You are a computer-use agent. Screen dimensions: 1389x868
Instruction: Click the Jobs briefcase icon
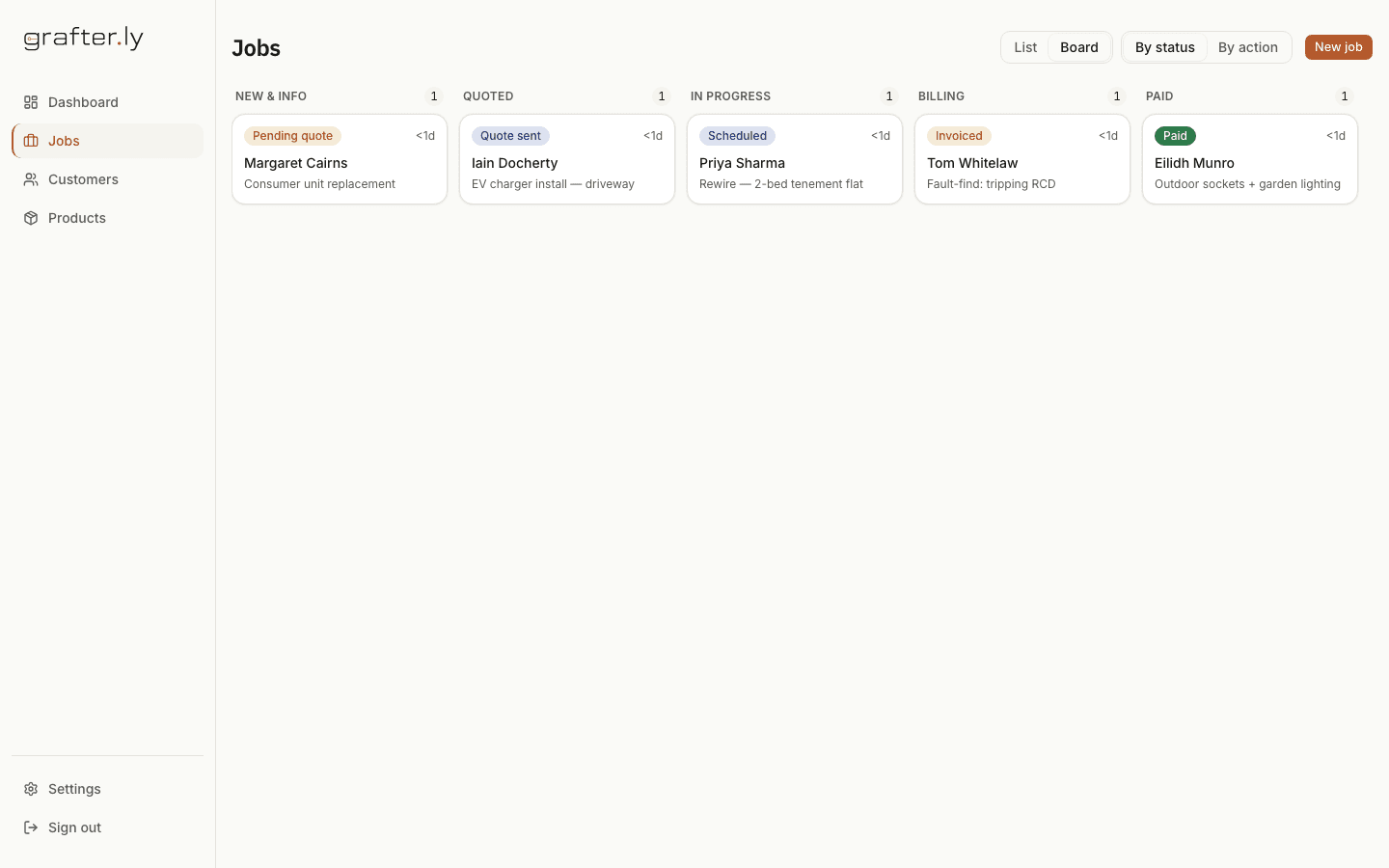pos(31,141)
